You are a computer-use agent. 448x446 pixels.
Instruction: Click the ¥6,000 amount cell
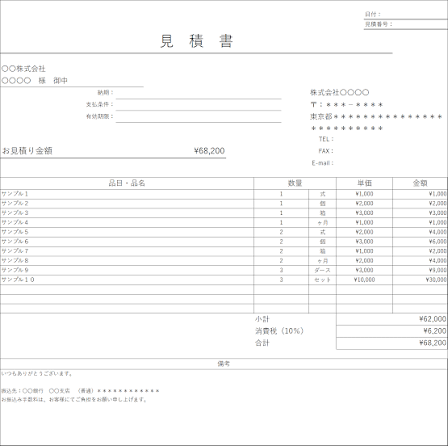coord(420,242)
